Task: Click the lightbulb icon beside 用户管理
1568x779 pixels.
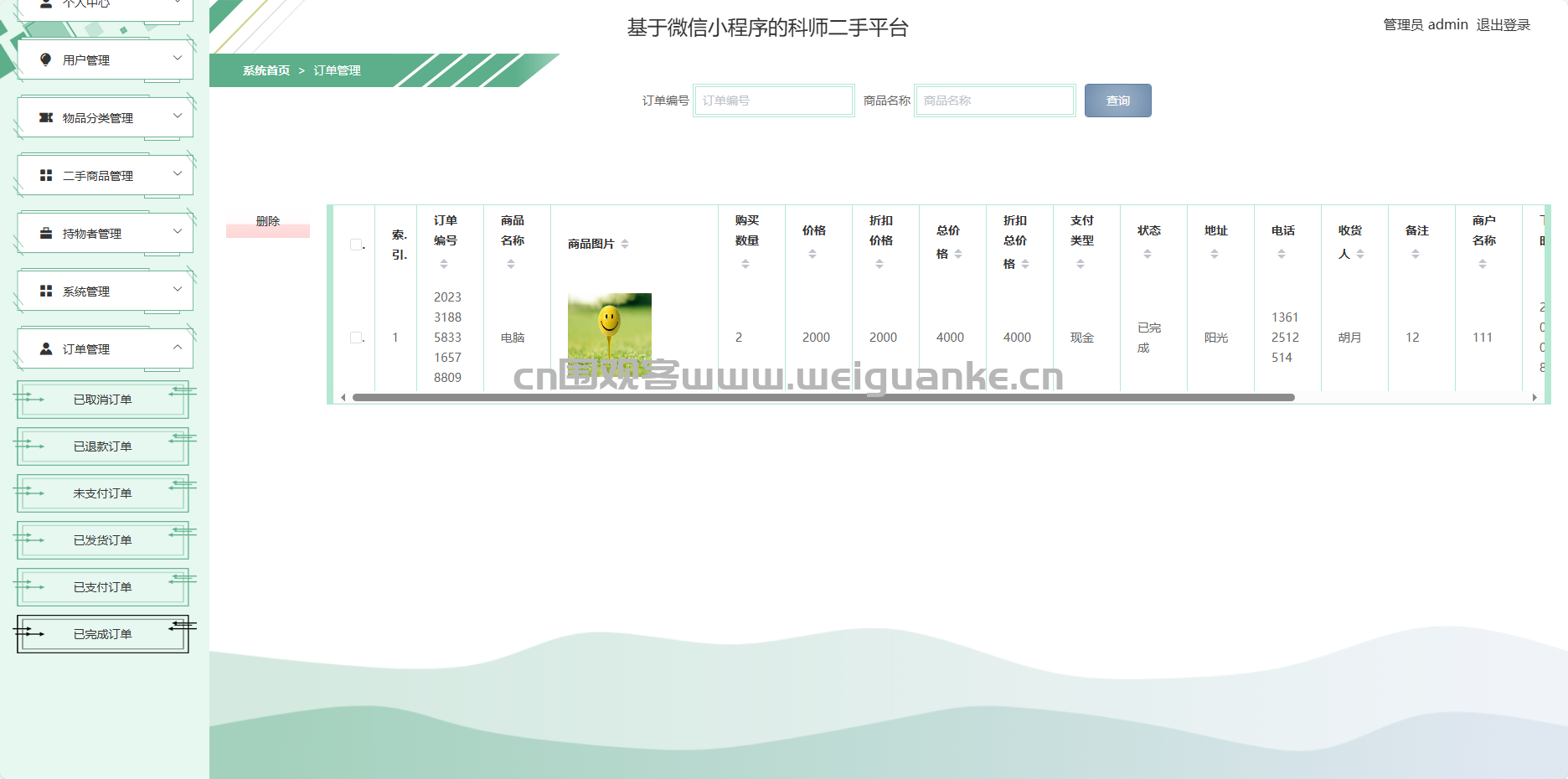Action: point(46,59)
